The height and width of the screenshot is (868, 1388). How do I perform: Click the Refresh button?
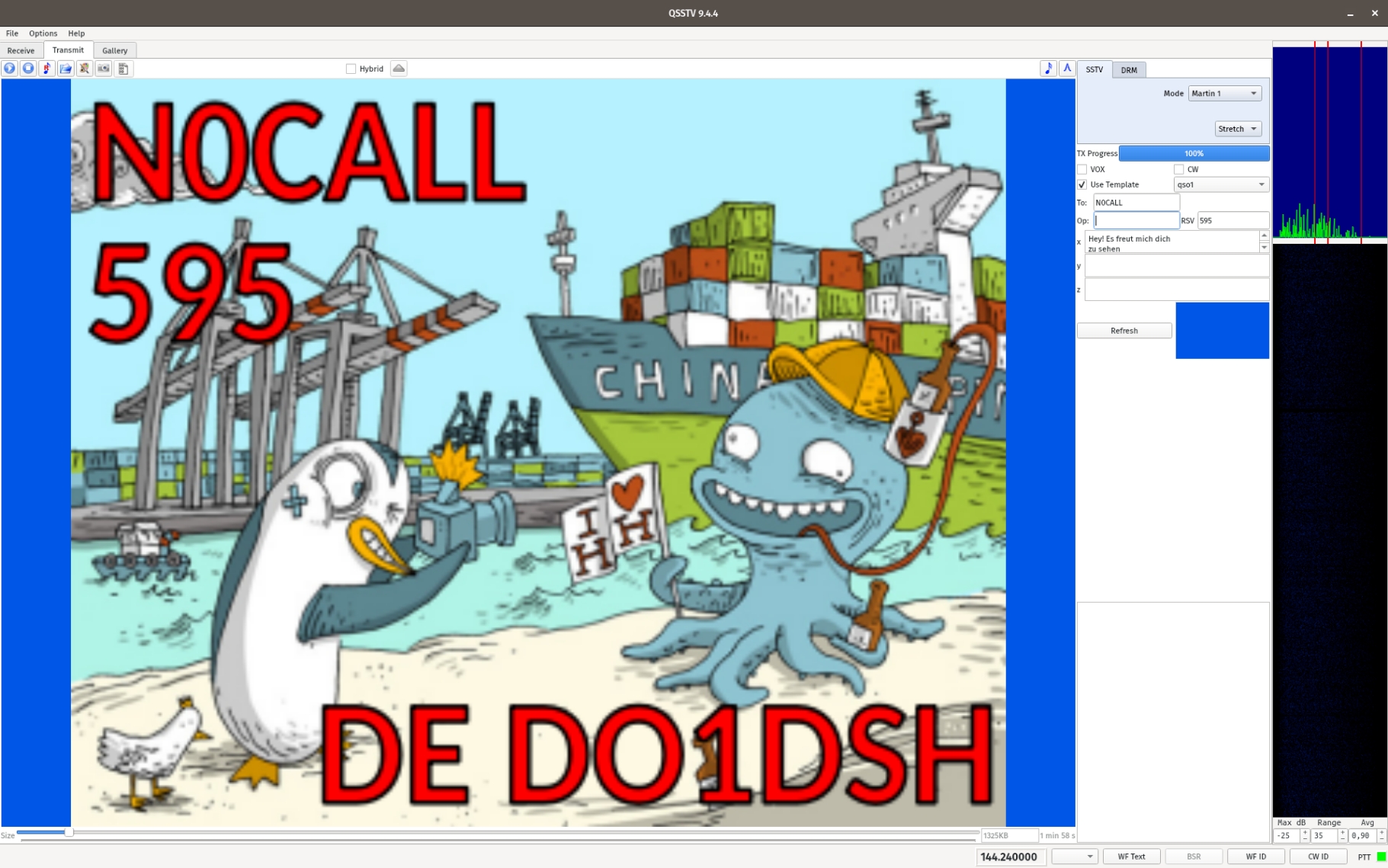pyautogui.click(x=1124, y=331)
